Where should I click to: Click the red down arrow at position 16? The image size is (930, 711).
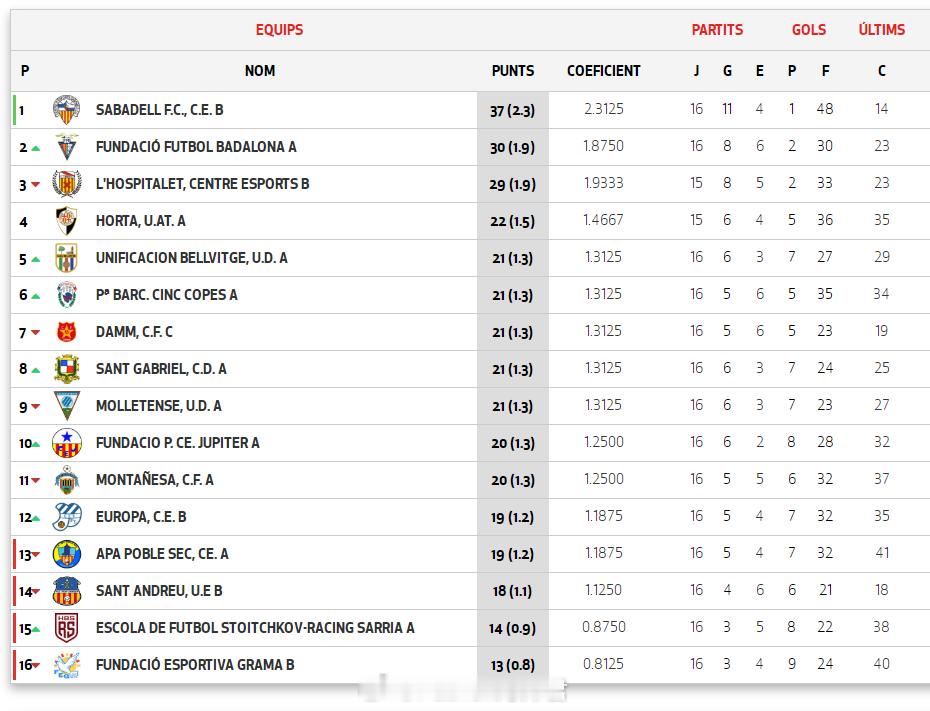pos(36,666)
